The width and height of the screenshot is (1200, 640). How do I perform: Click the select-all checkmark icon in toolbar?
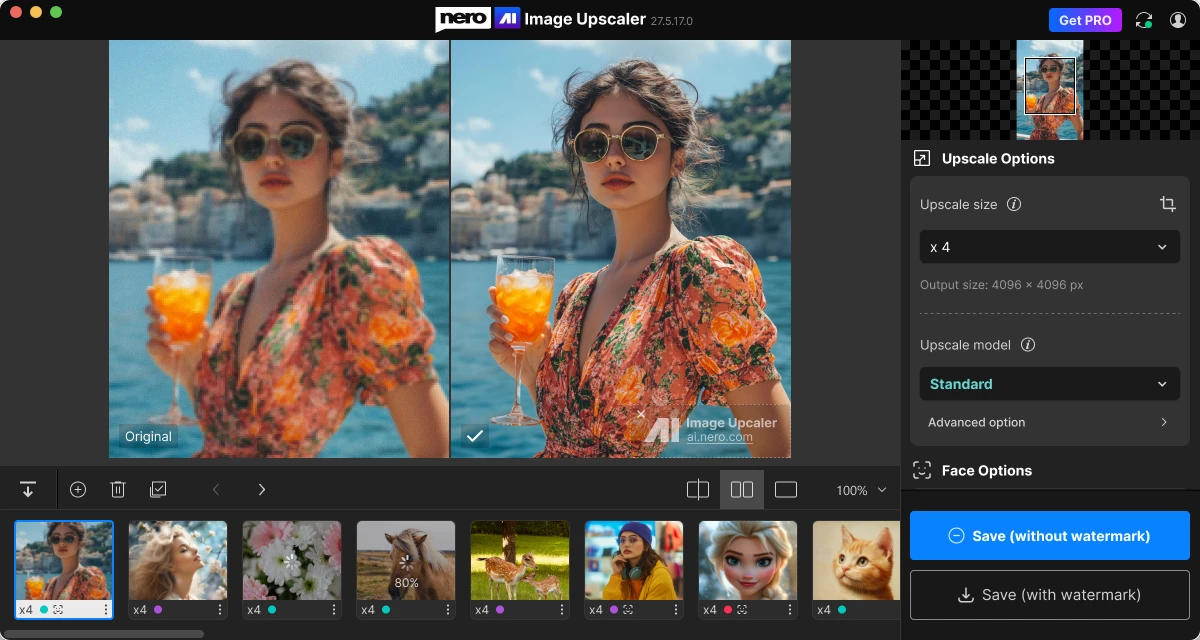(x=158, y=489)
